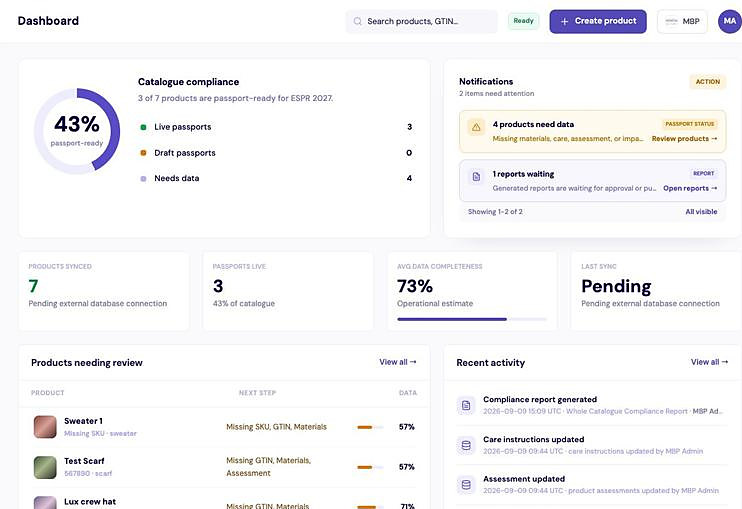Click the Care instructions updated database icon
The height and width of the screenshot is (509, 742).
466,445
